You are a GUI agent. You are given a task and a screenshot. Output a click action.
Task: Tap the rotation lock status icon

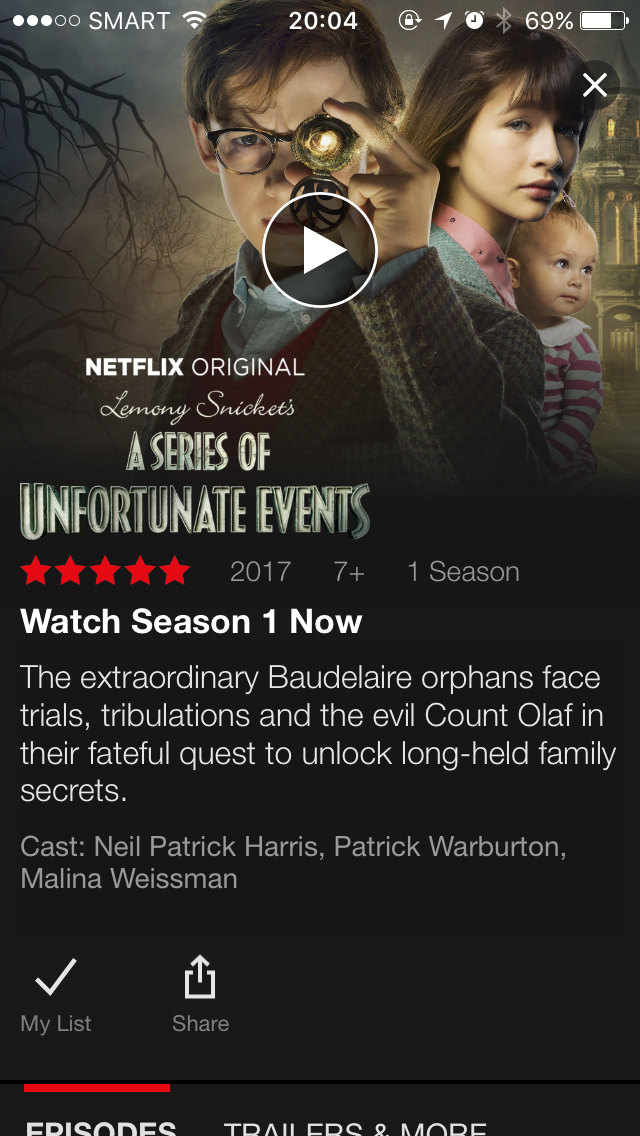[410, 20]
